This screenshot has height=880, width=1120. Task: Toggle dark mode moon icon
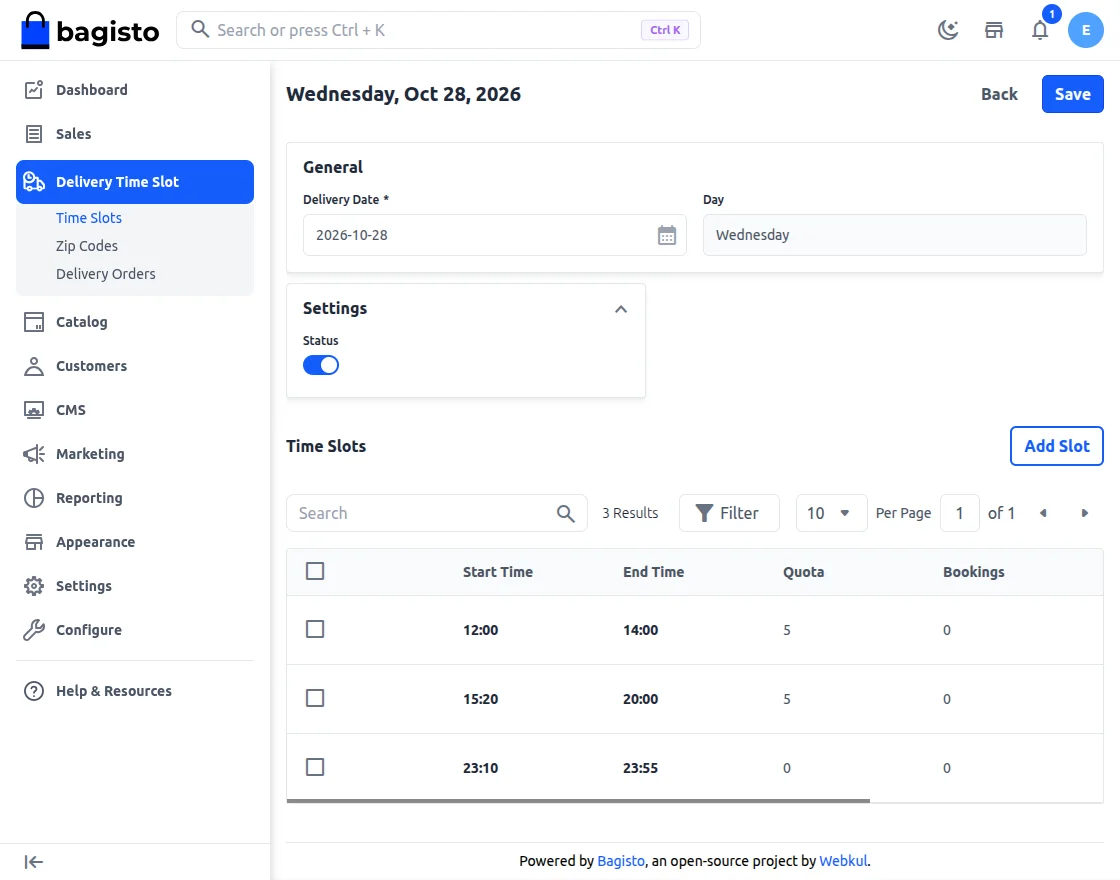(948, 30)
